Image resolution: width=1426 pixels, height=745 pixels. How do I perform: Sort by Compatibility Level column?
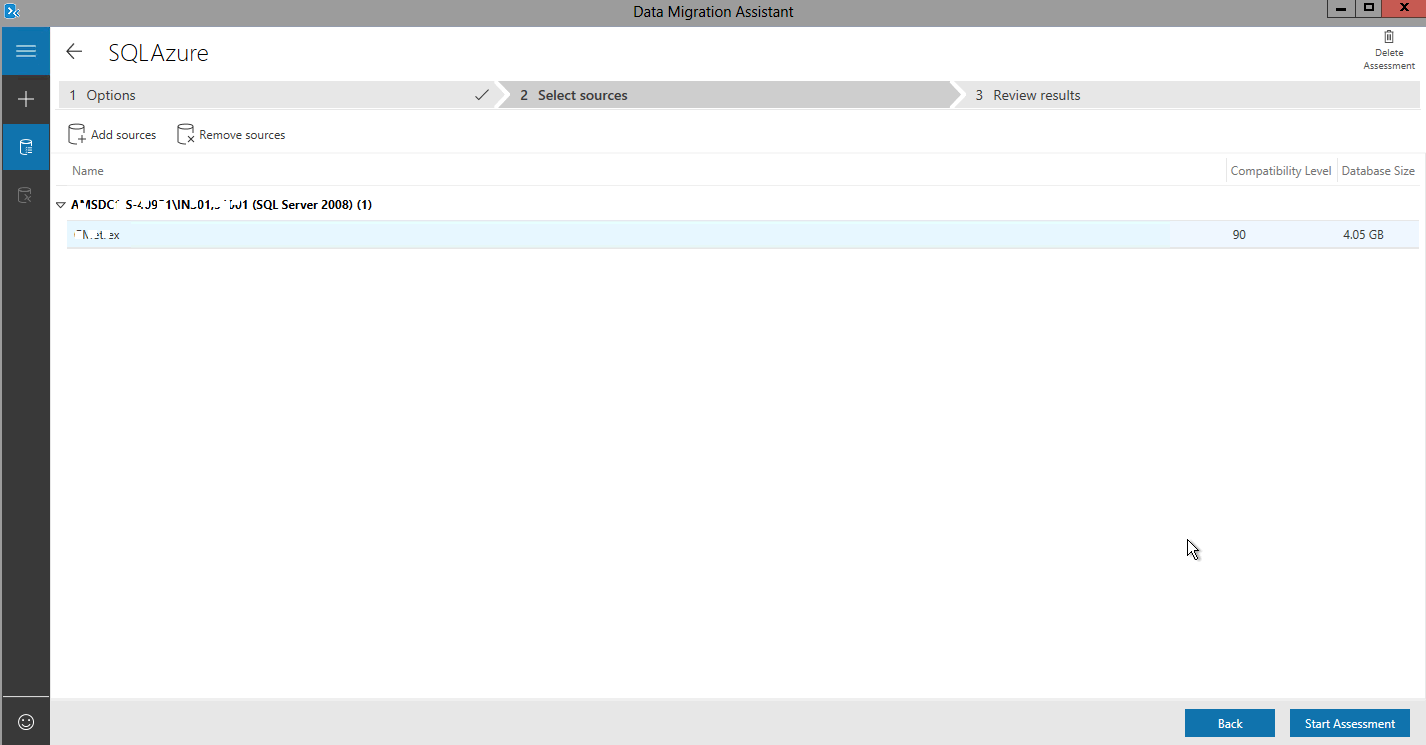[1281, 171]
